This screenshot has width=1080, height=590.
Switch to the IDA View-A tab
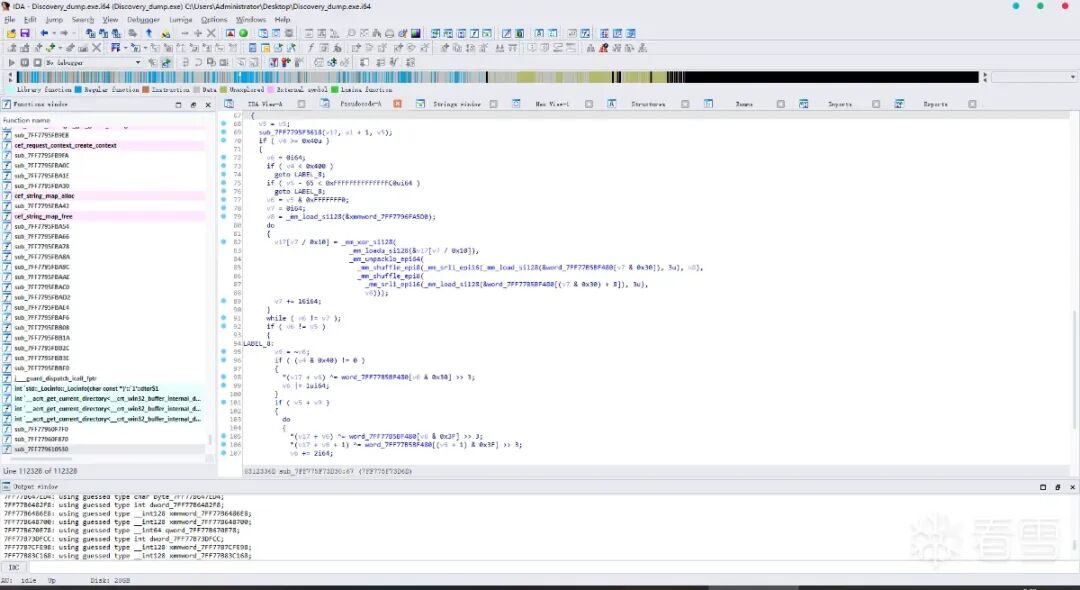point(264,104)
